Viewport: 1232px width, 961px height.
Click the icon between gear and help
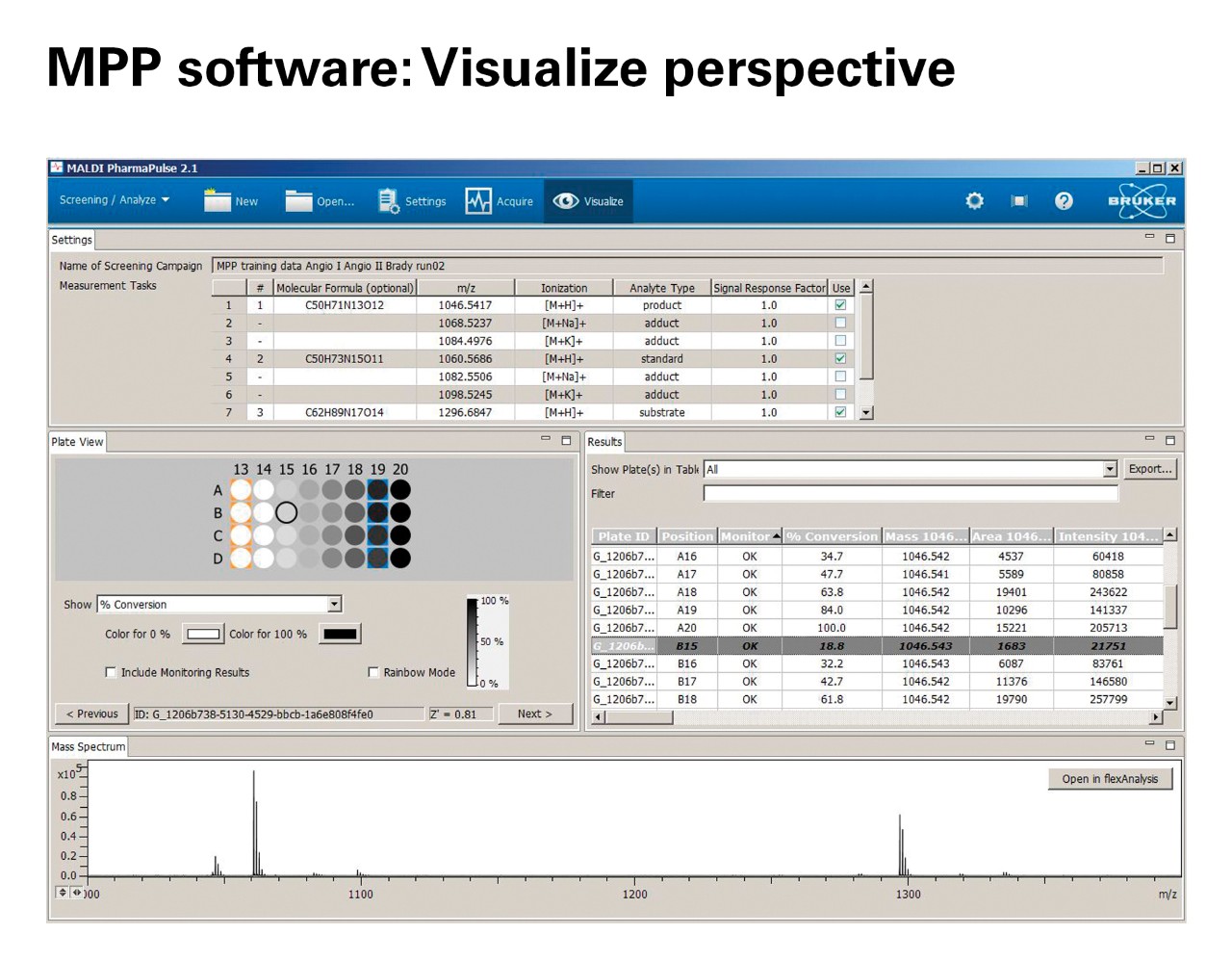(1018, 200)
